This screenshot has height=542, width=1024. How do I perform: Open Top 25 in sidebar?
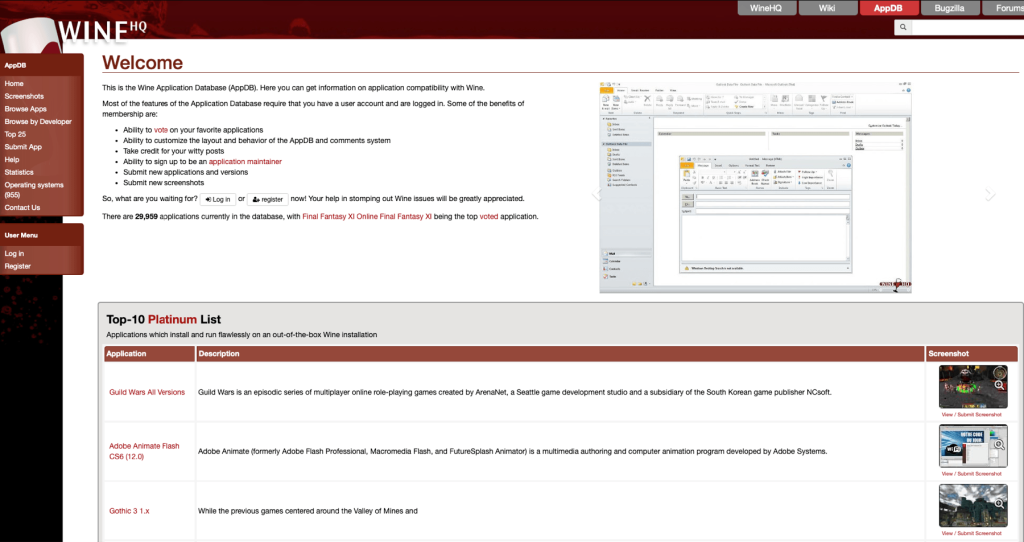click(15, 134)
